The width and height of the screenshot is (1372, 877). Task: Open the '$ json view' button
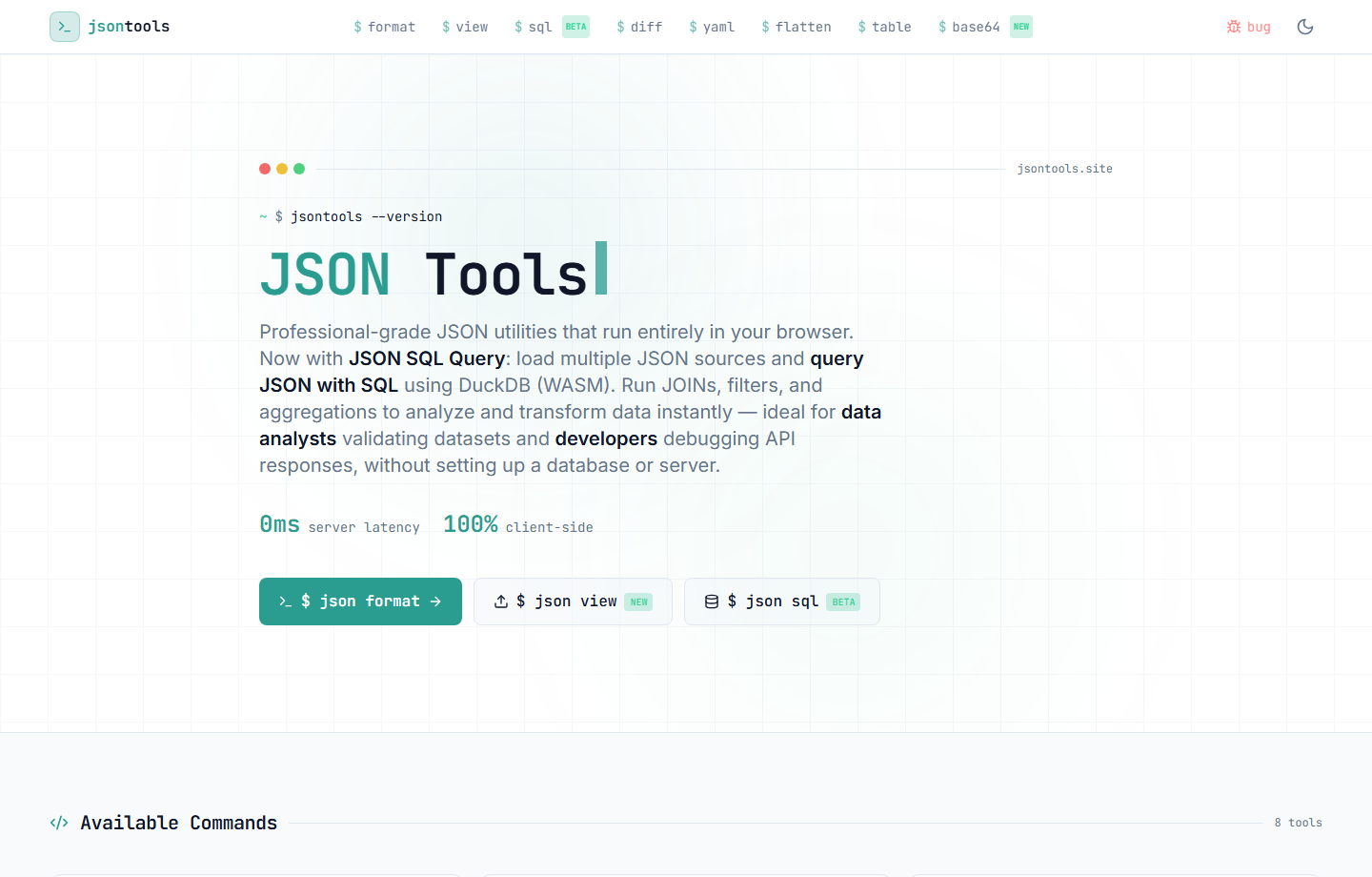tap(573, 602)
